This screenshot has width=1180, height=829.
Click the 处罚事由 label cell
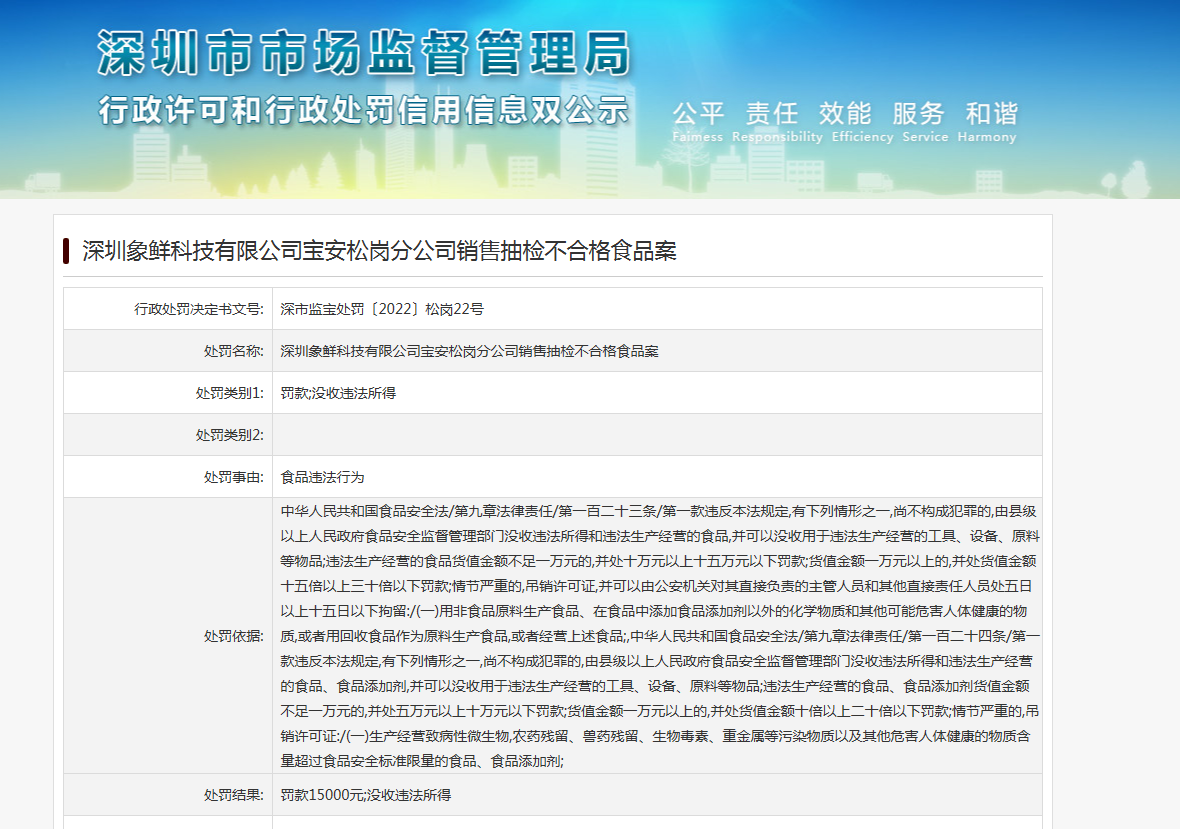click(168, 477)
